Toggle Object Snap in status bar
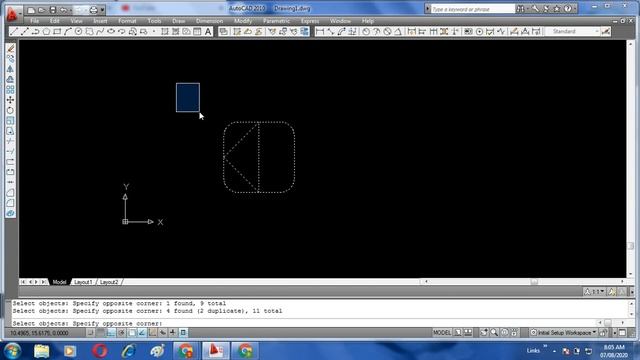Viewport: 640px width, 360px height. pyautogui.click(x=131, y=333)
